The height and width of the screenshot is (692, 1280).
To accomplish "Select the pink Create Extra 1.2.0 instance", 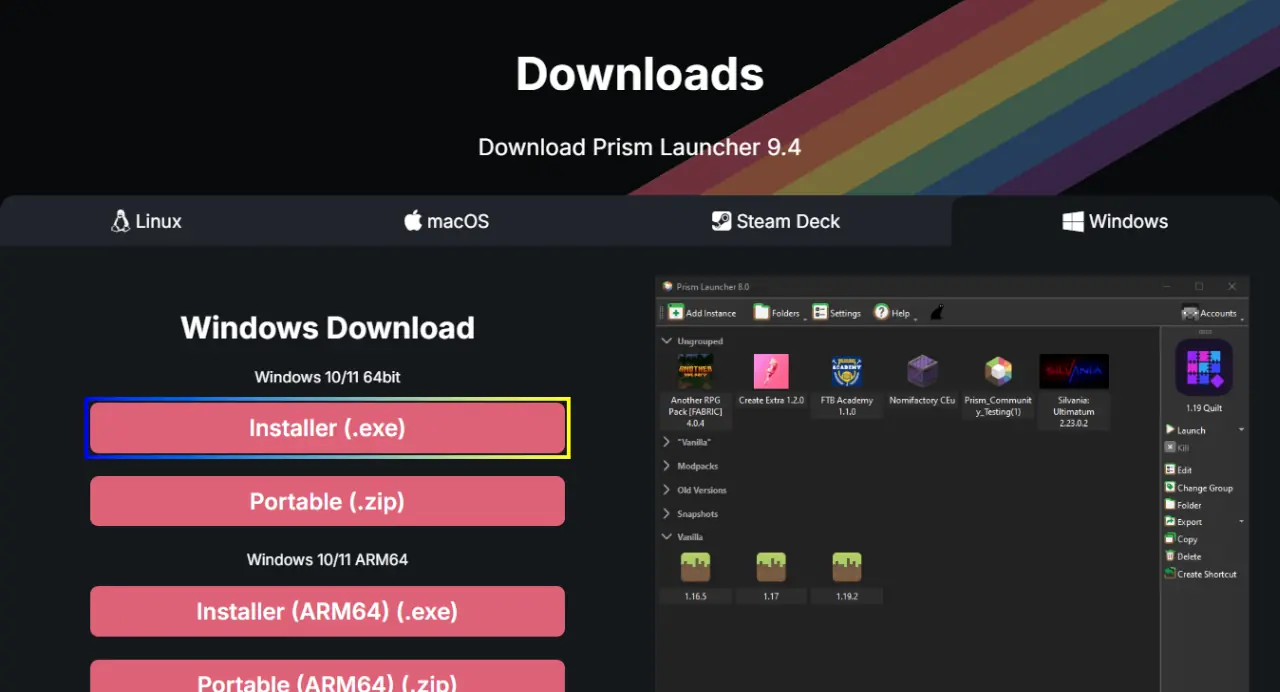I will point(771,371).
